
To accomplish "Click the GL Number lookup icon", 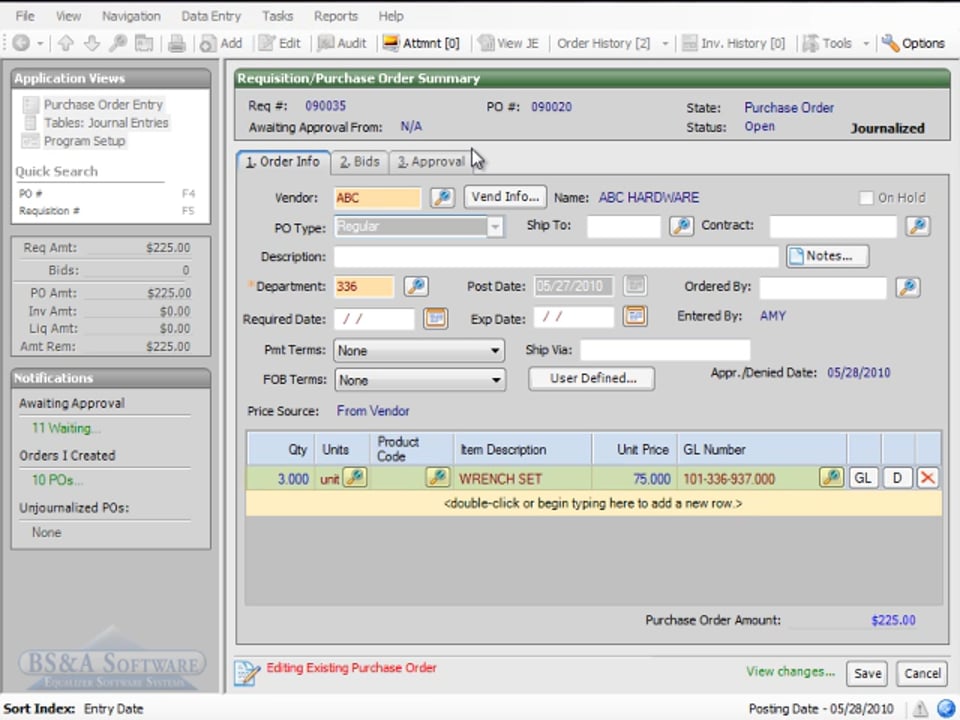I will 831,478.
